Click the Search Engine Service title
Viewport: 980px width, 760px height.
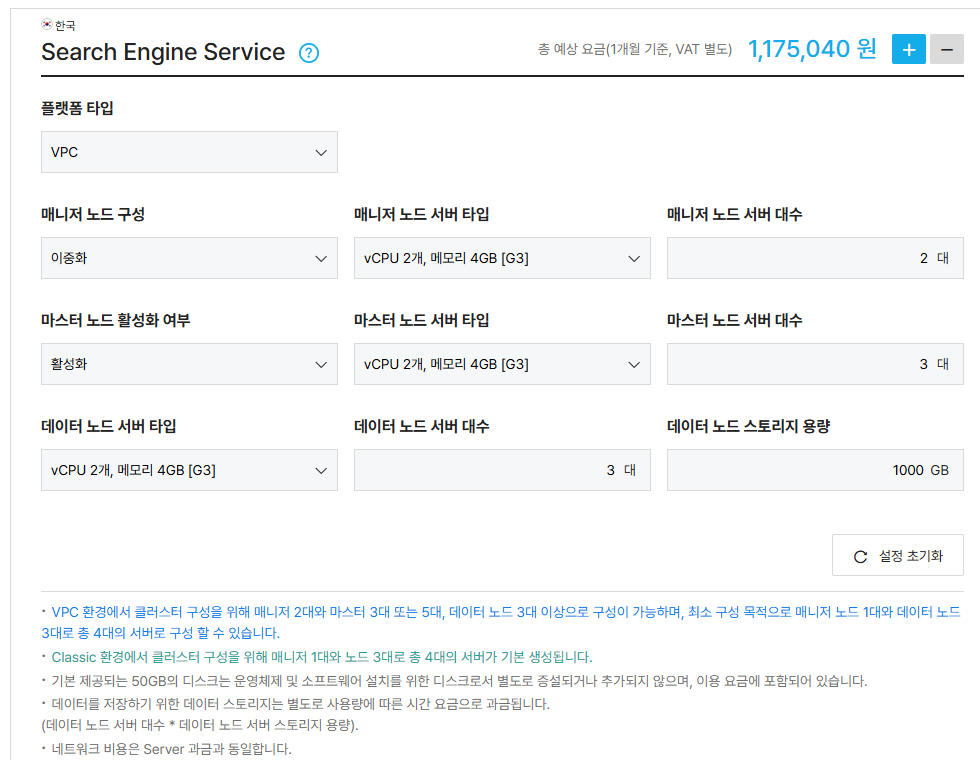(x=163, y=52)
